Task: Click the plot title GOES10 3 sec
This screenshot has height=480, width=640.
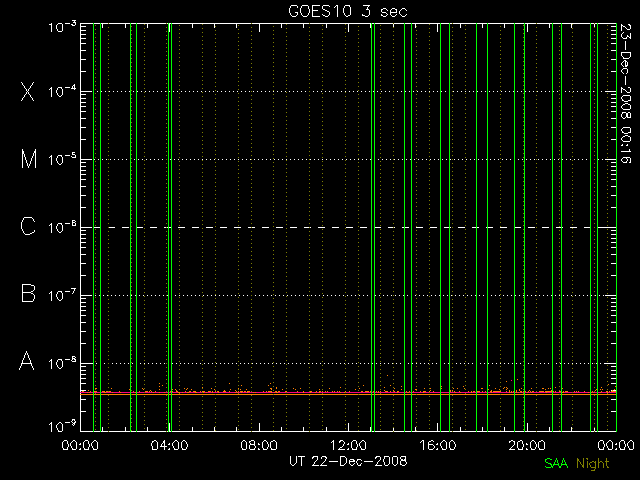Action: click(348, 11)
